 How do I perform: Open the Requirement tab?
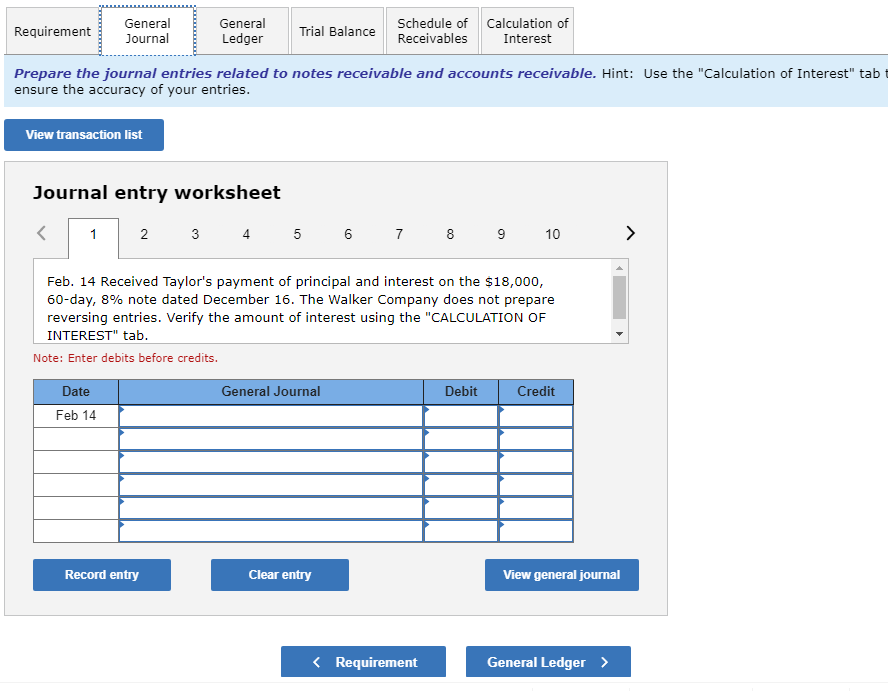pyautogui.click(x=52, y=31)
